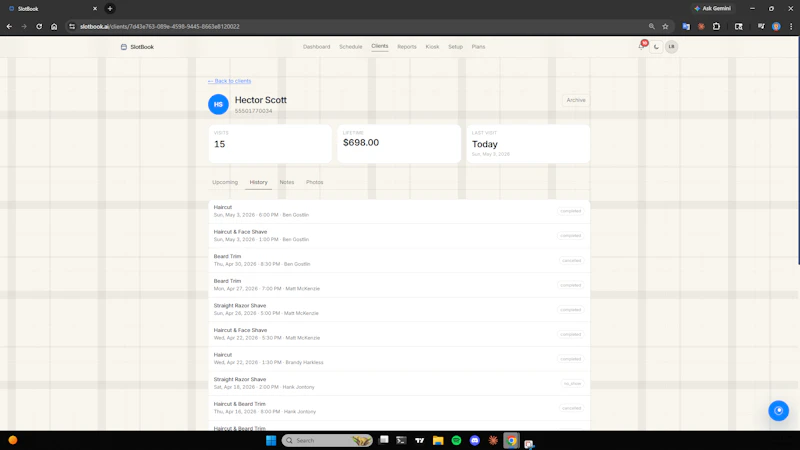The width and height of the screenshot is (800, 450).
Task: Open the Haircut May 3 6:00 PM entry
Action: point(399,211)
